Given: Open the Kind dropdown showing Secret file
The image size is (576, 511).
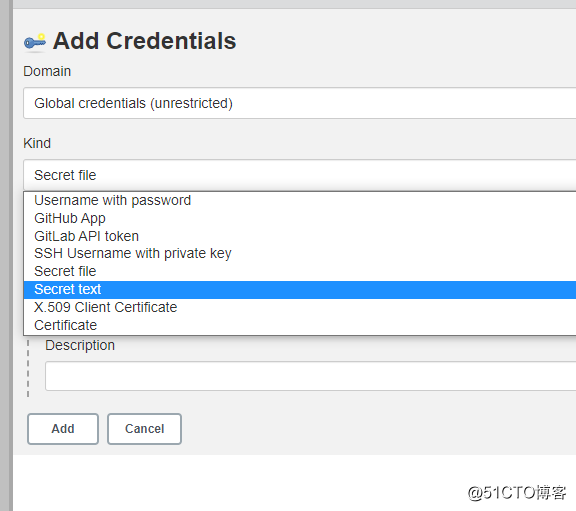Looking at the screenshot, I should point(299,175).
